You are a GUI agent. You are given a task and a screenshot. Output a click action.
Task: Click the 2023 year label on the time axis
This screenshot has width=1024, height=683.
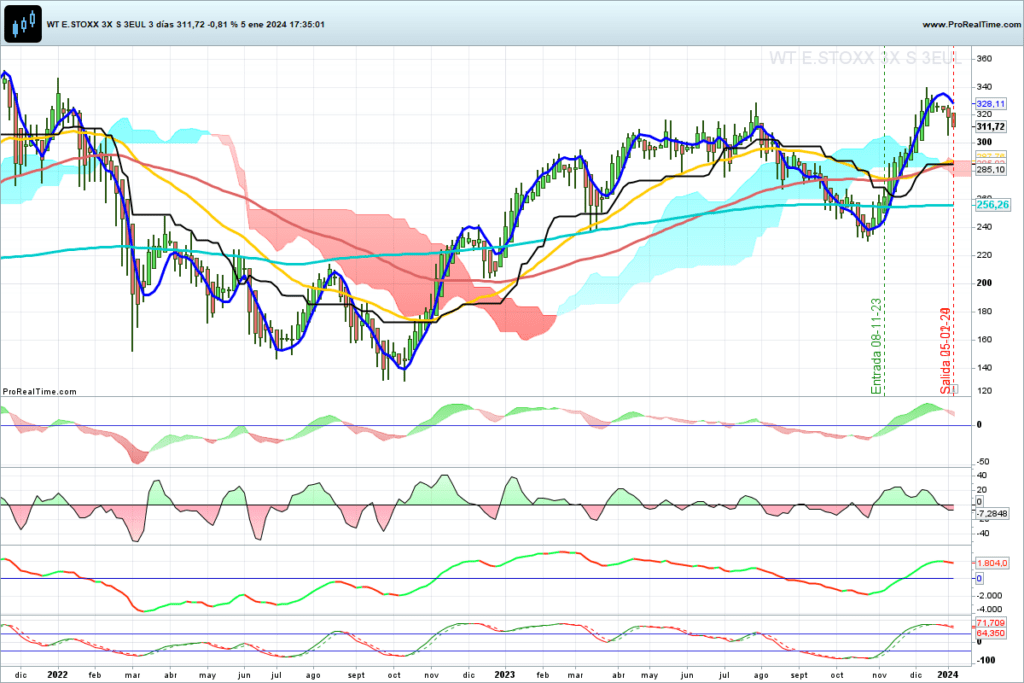pos(504,675)
